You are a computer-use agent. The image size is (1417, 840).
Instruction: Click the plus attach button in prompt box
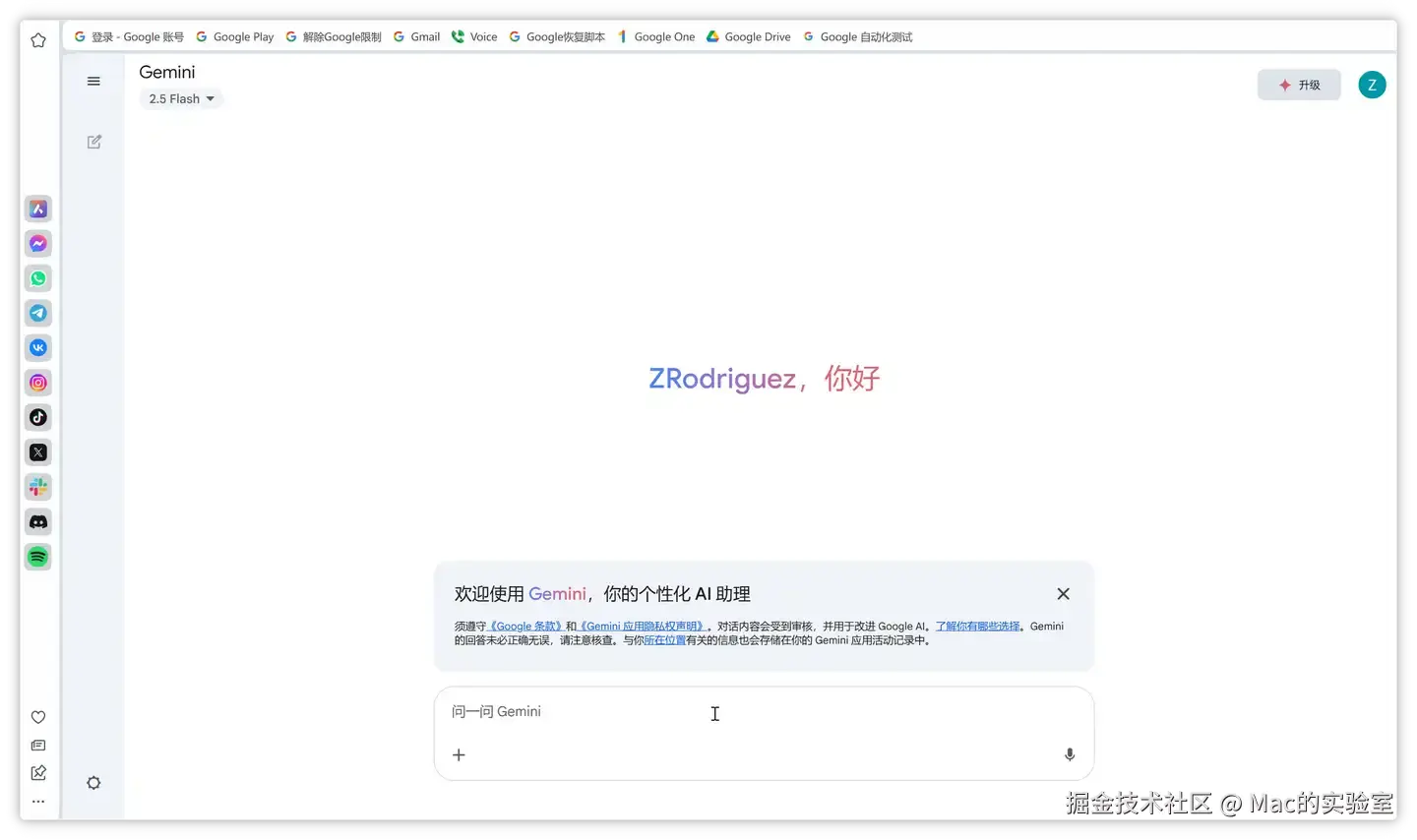coord(459,754)
